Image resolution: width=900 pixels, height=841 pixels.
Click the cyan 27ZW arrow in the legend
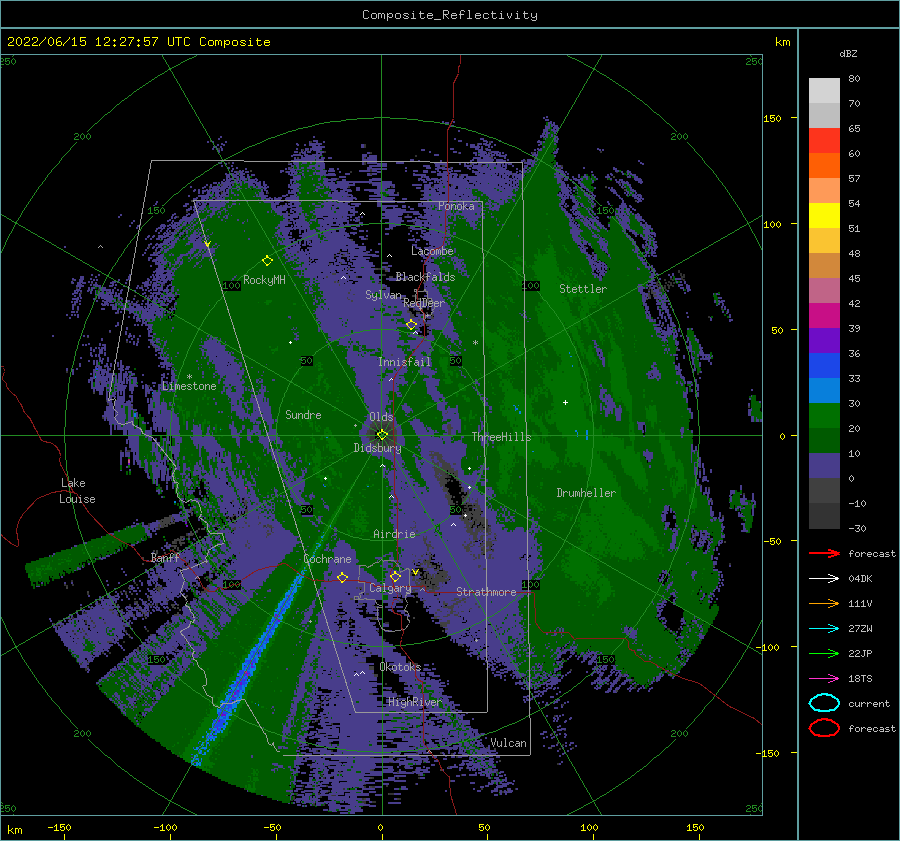click(x=824, y=629)
